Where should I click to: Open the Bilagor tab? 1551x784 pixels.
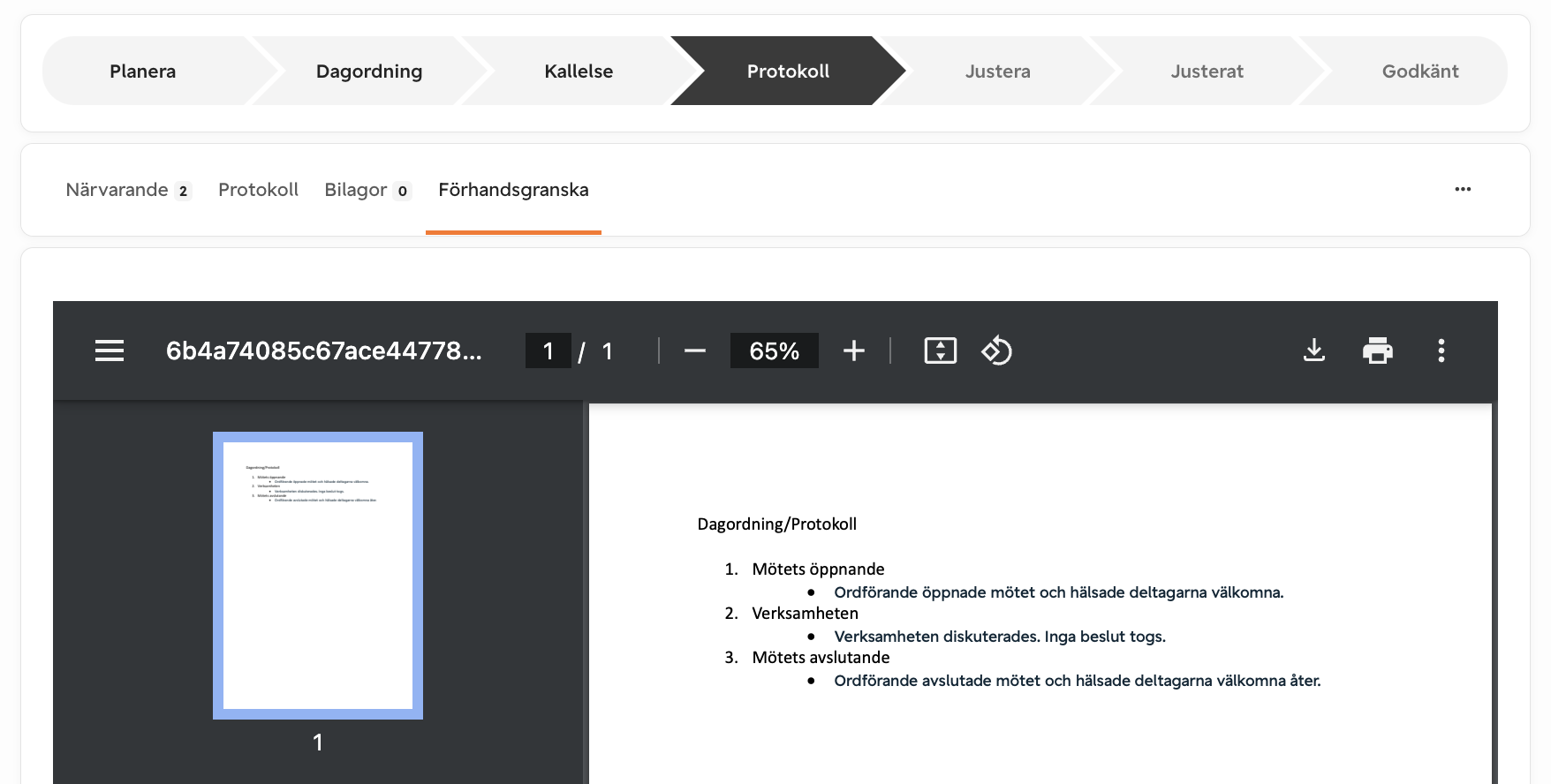367,190
